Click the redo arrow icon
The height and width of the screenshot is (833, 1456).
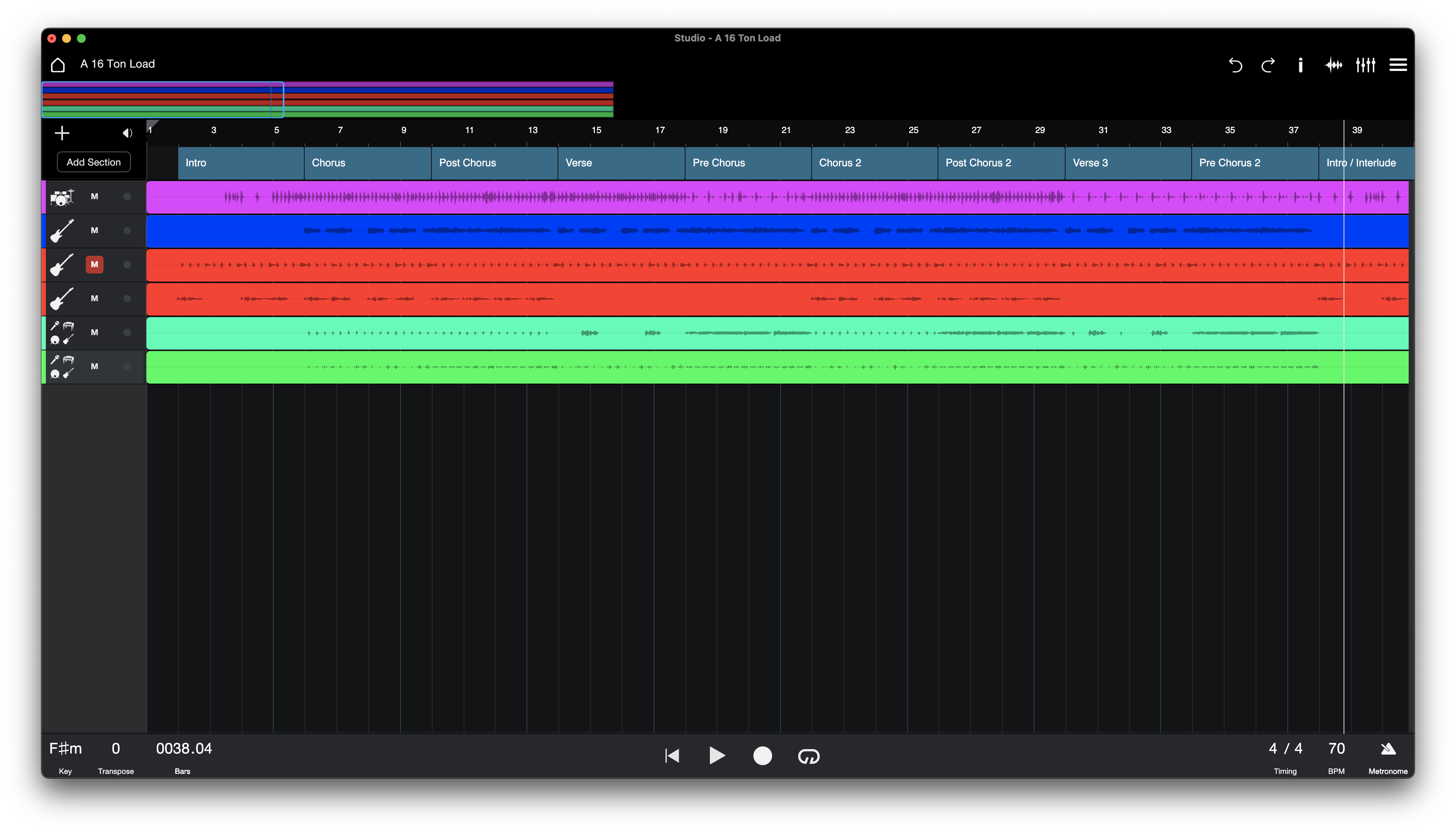click(1268, 65)
